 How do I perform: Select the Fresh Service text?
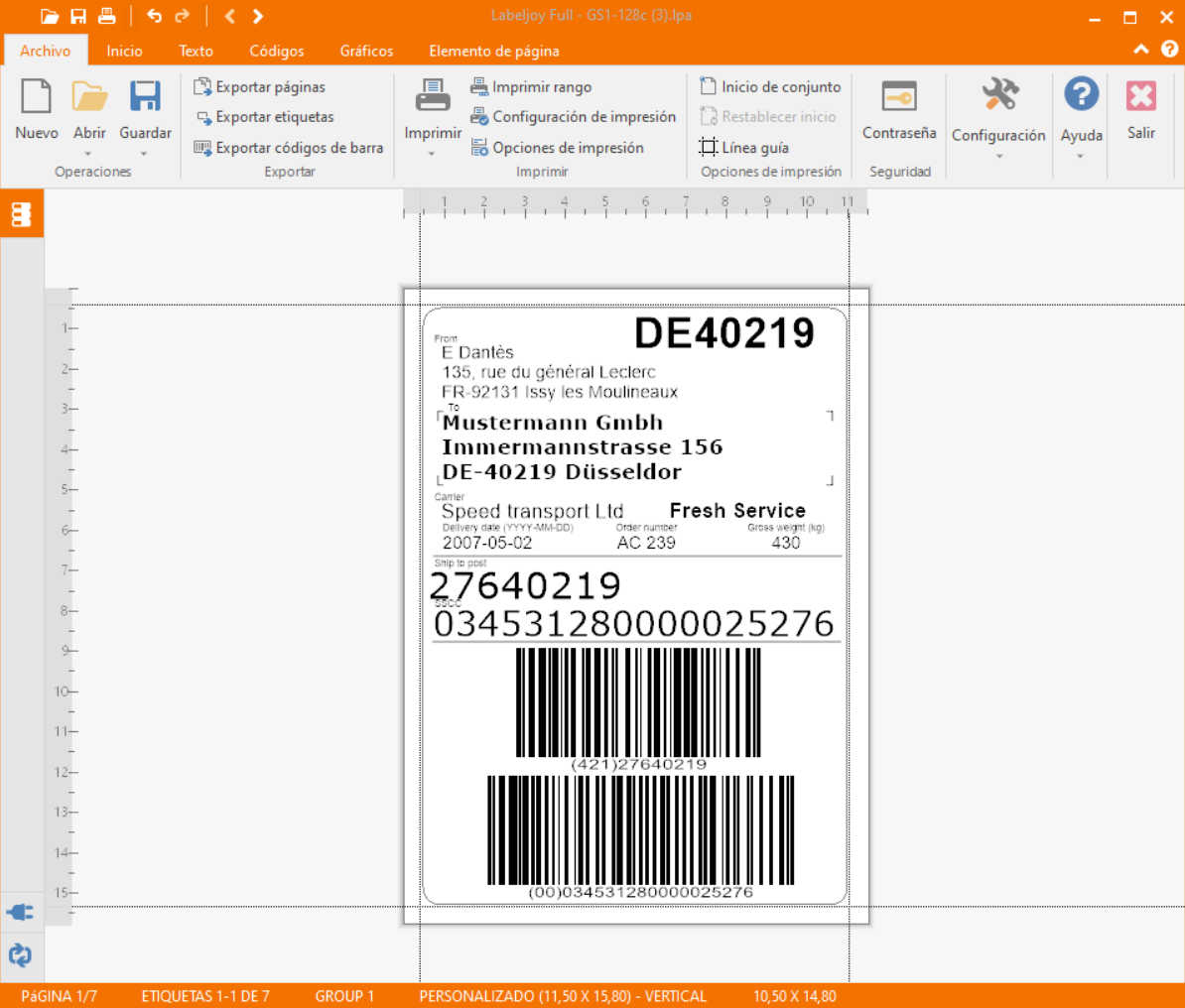coord(737,511)
